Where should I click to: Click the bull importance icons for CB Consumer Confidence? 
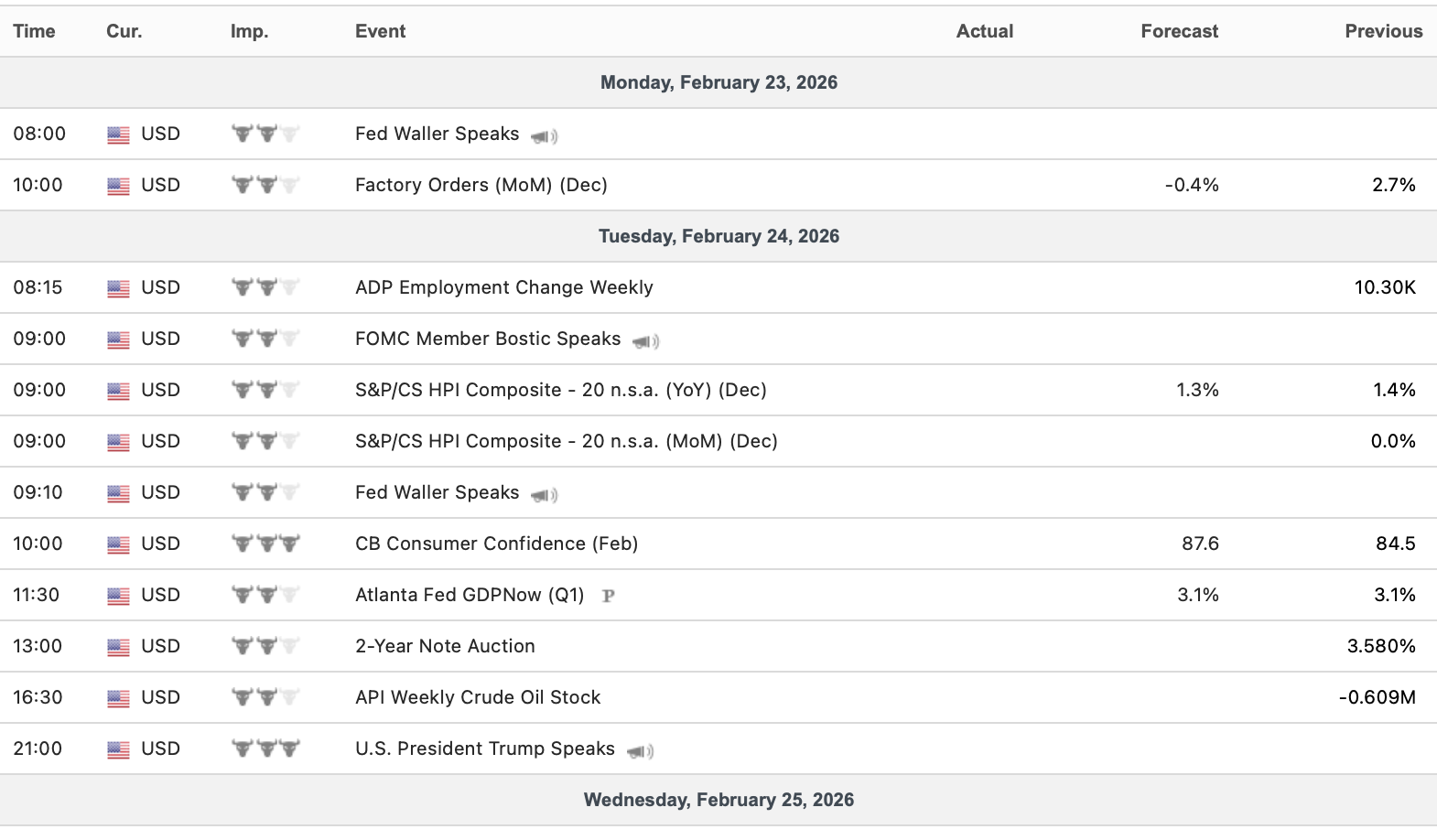point(265,544)
